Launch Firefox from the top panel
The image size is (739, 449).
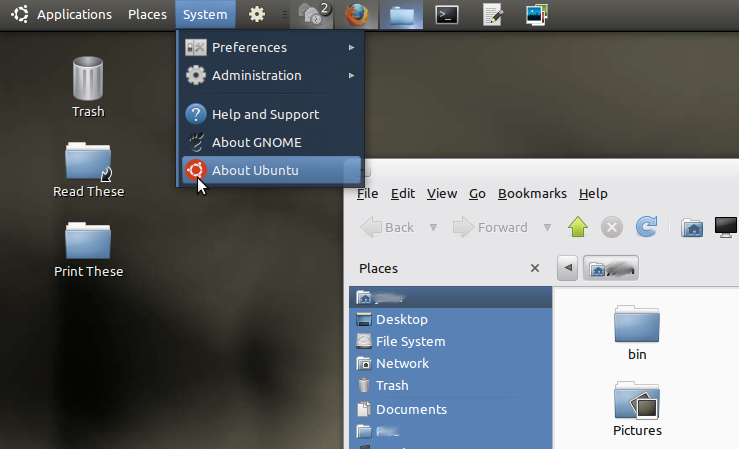[357, 14]
